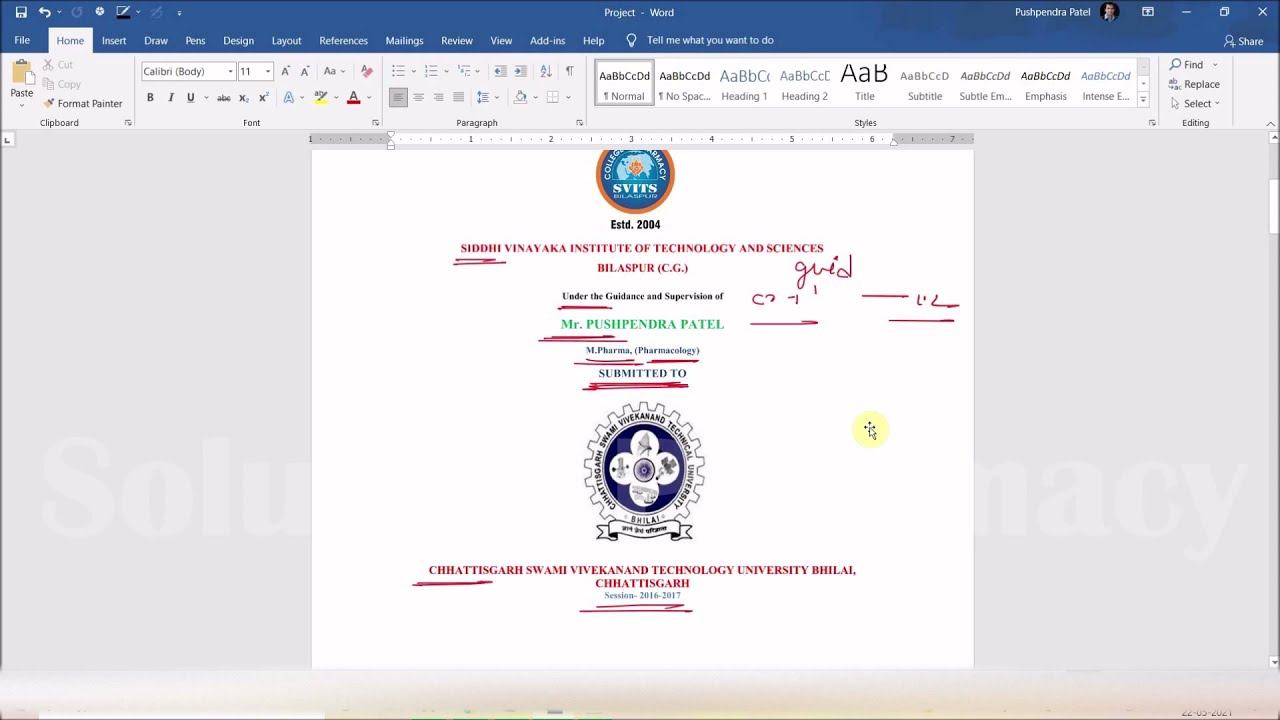Click the Copy command
The image size is (1280, 720).
click(x=62, y=84)
